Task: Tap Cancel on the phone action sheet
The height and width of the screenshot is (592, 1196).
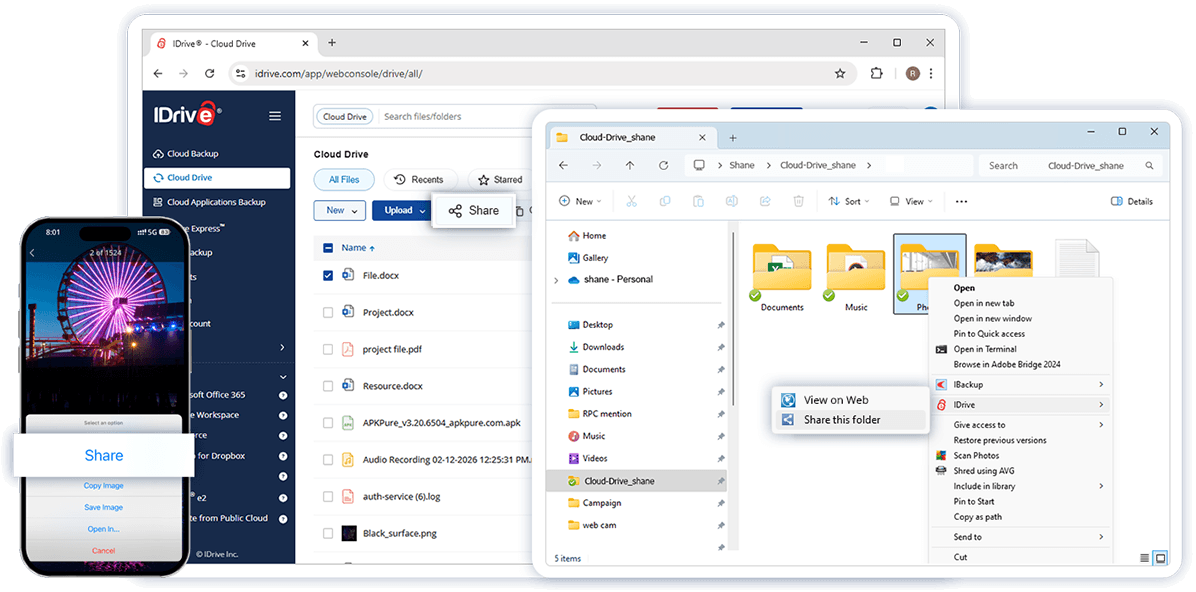Action: [x=104, y=551]
